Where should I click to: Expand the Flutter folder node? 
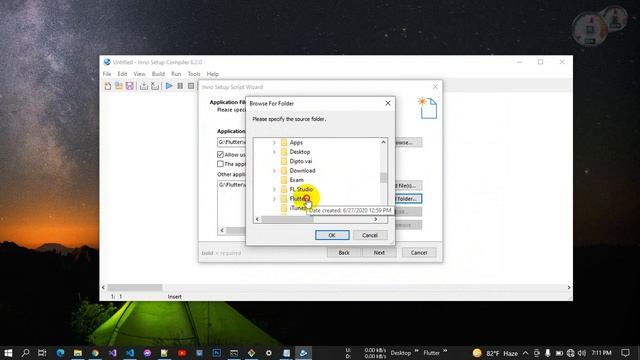[274, 199]
